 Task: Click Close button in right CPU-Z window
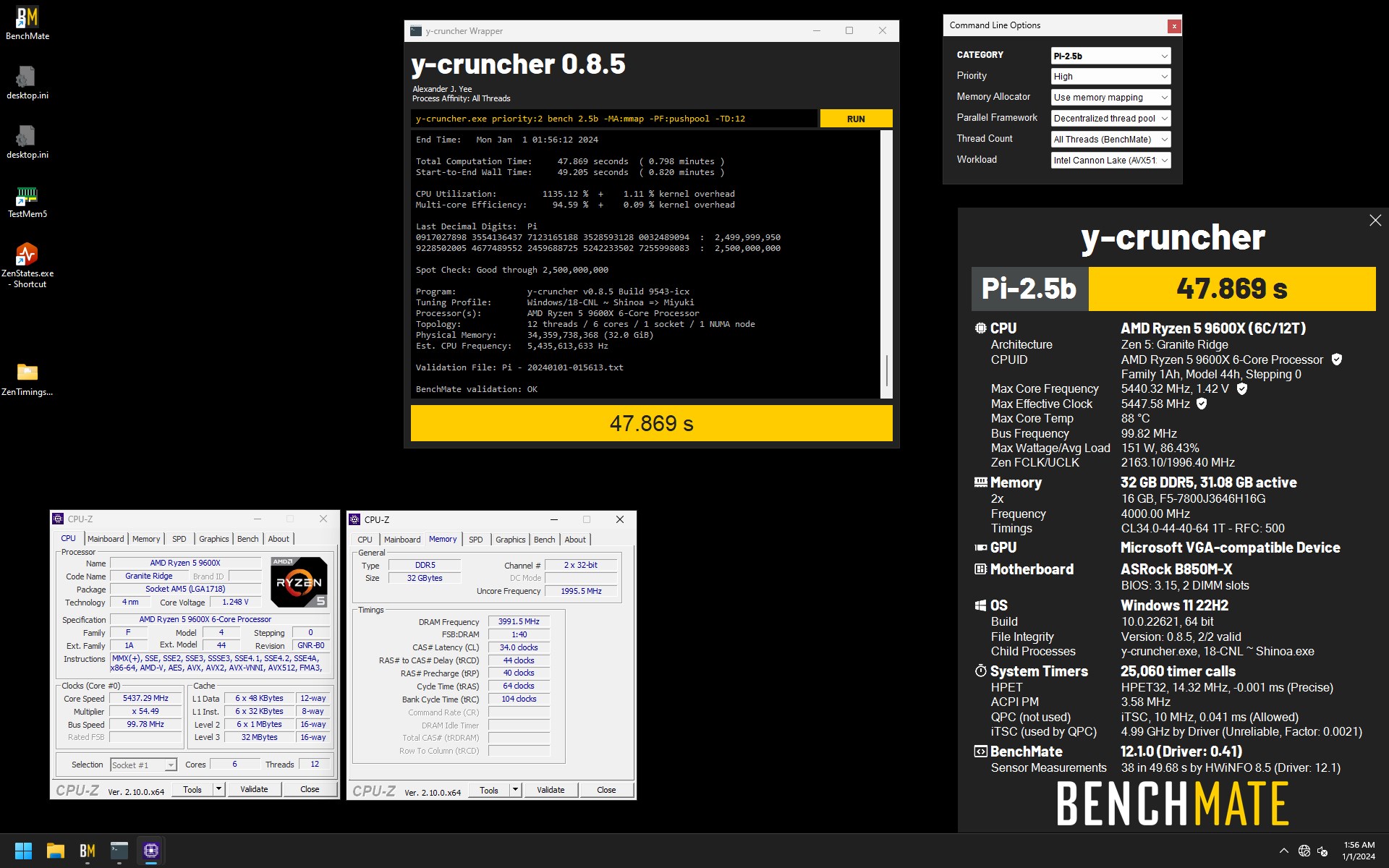pos(606,790)
